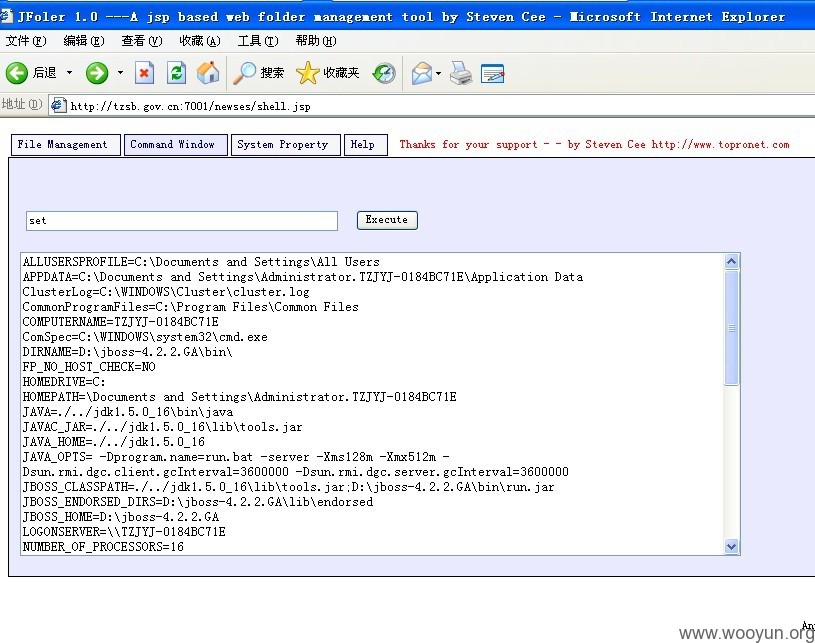The width and height of the screenshot is (815, 643).
Task: Click the 后退 back label in toolbar
Action: point(45,73)
